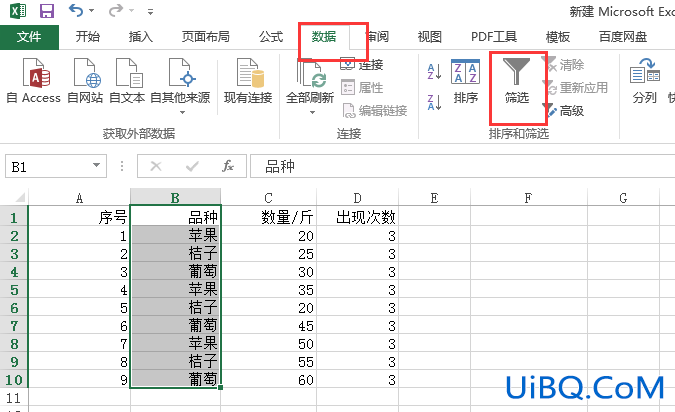675x412 pixels.
Task: Open the PDF工具 tab
Action: (x=494, y=37)
